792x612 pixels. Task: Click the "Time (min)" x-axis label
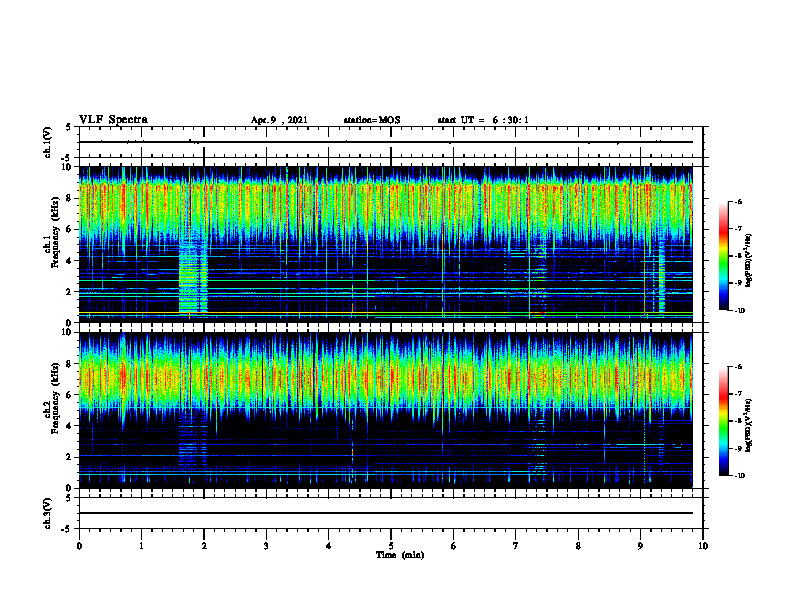click(400, 555)
